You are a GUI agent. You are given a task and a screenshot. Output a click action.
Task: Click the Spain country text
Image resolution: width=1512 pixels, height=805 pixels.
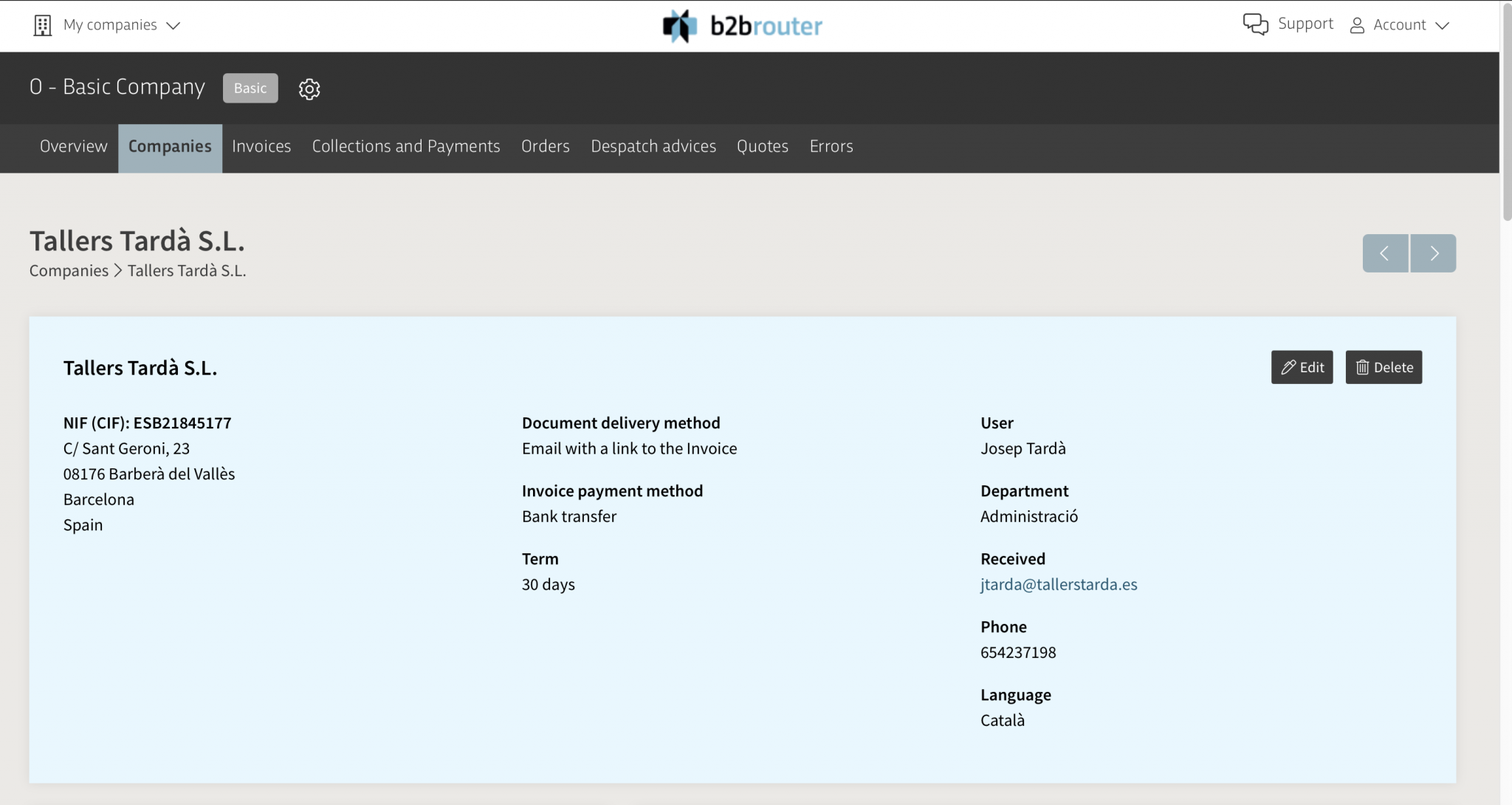[83, 525]
